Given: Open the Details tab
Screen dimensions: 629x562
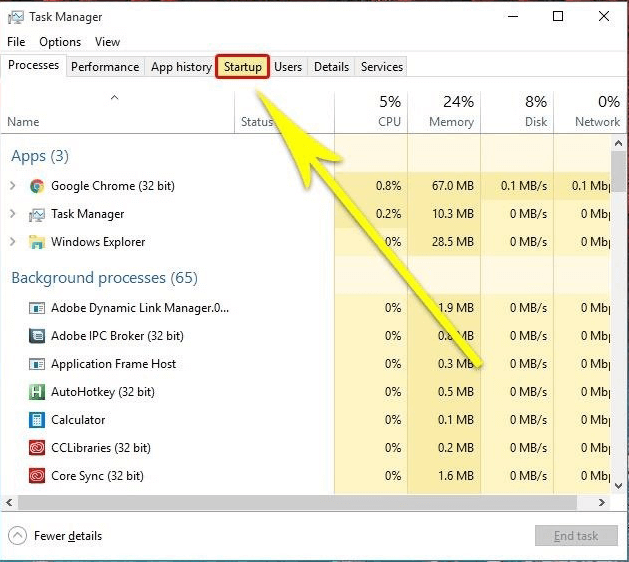Looking at the screenshot, I should (x=331, y=67).
